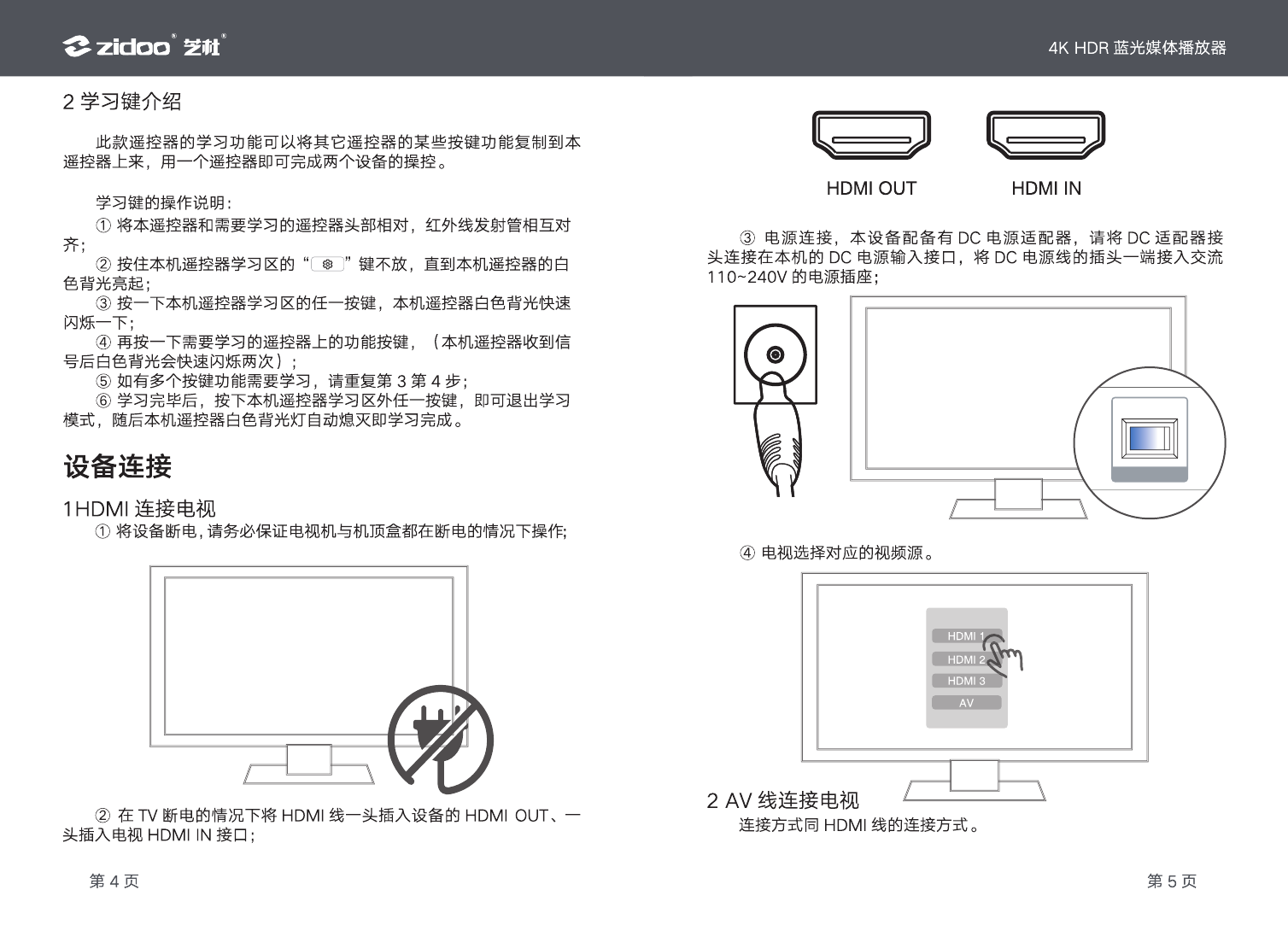Select HDMI 2 in the TV source menu
Screen dimensions: 1288x925
point(966,659)
